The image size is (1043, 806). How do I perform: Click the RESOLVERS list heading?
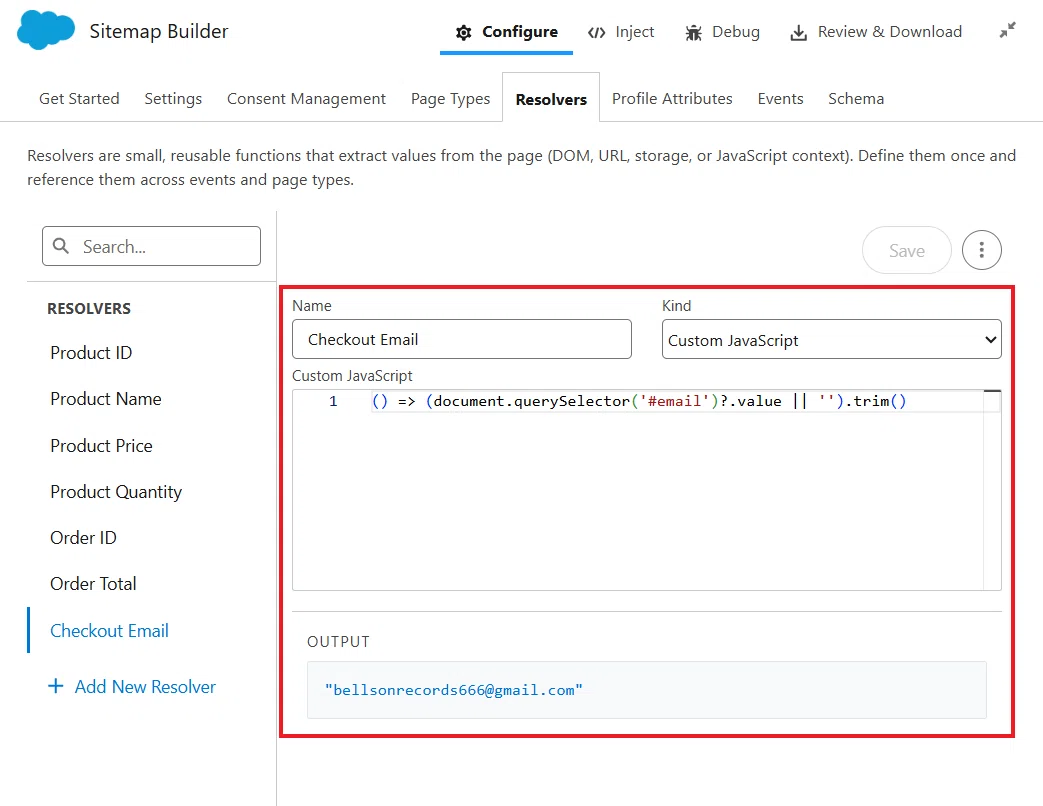pos(89,309)
